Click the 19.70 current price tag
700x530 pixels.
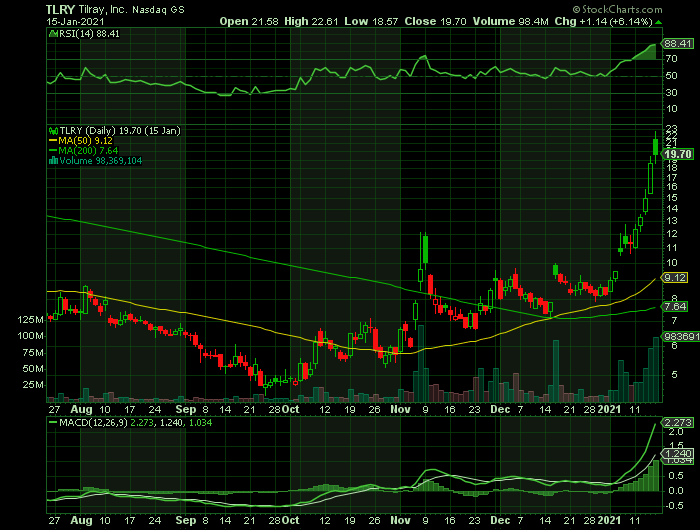click(x=679, y=154)
